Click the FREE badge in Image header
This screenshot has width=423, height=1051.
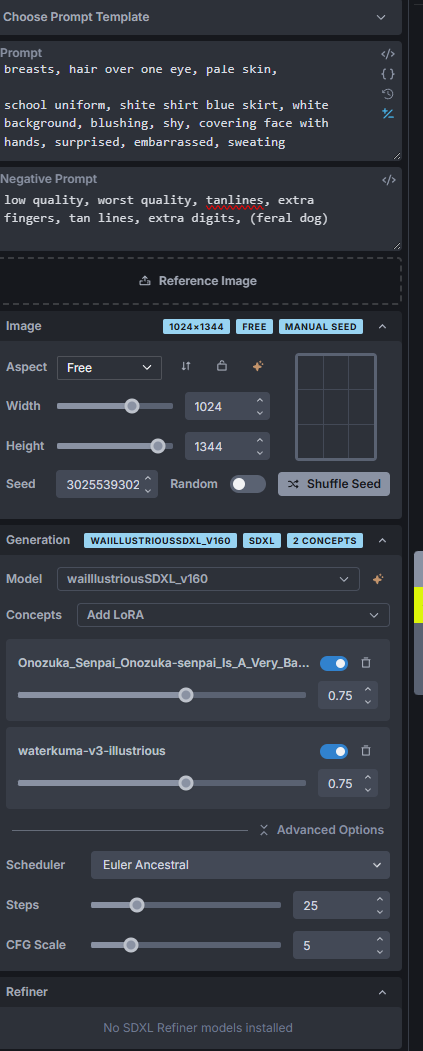pos(255,326)
